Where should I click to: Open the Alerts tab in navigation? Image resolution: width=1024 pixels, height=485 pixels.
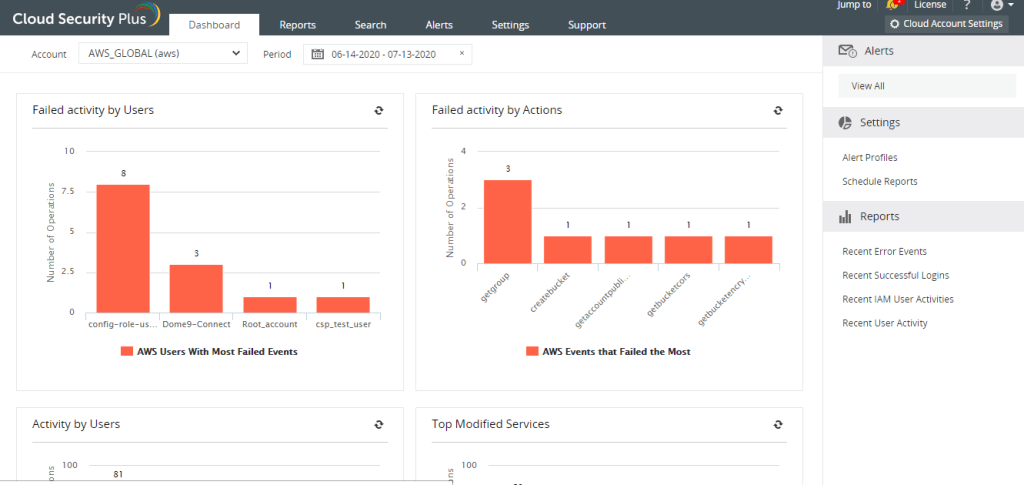tap(438, 25)
